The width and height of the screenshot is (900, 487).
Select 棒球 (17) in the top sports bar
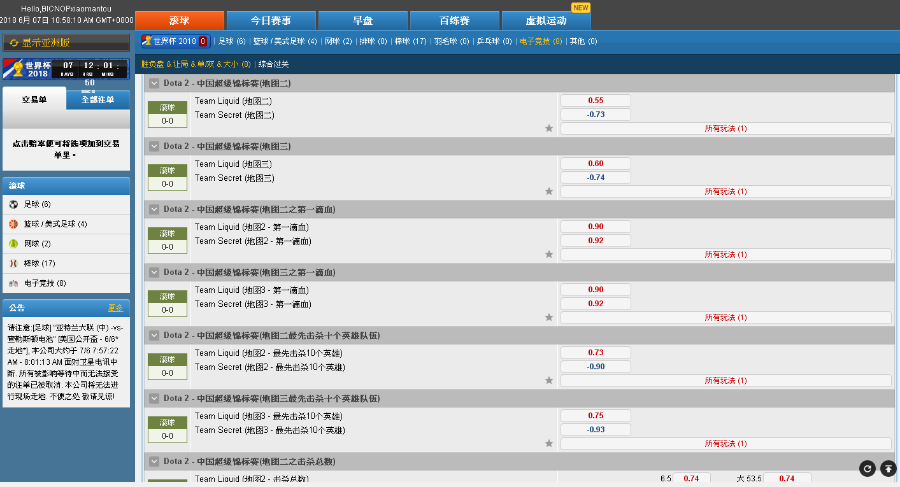point(410,41)
